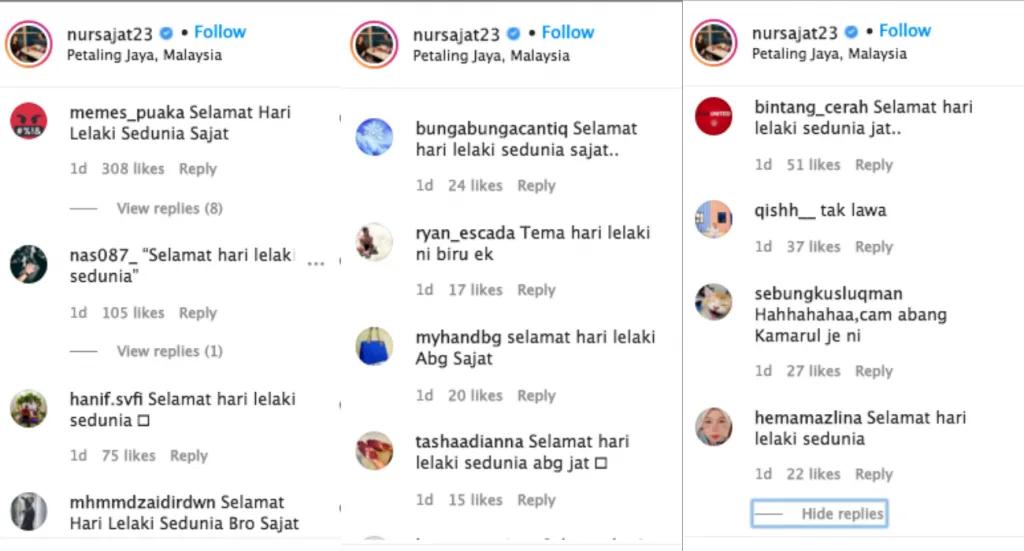
Task: Open Petaling Jaya, Malaysia location in left panel
Action: tap(144, 55)
